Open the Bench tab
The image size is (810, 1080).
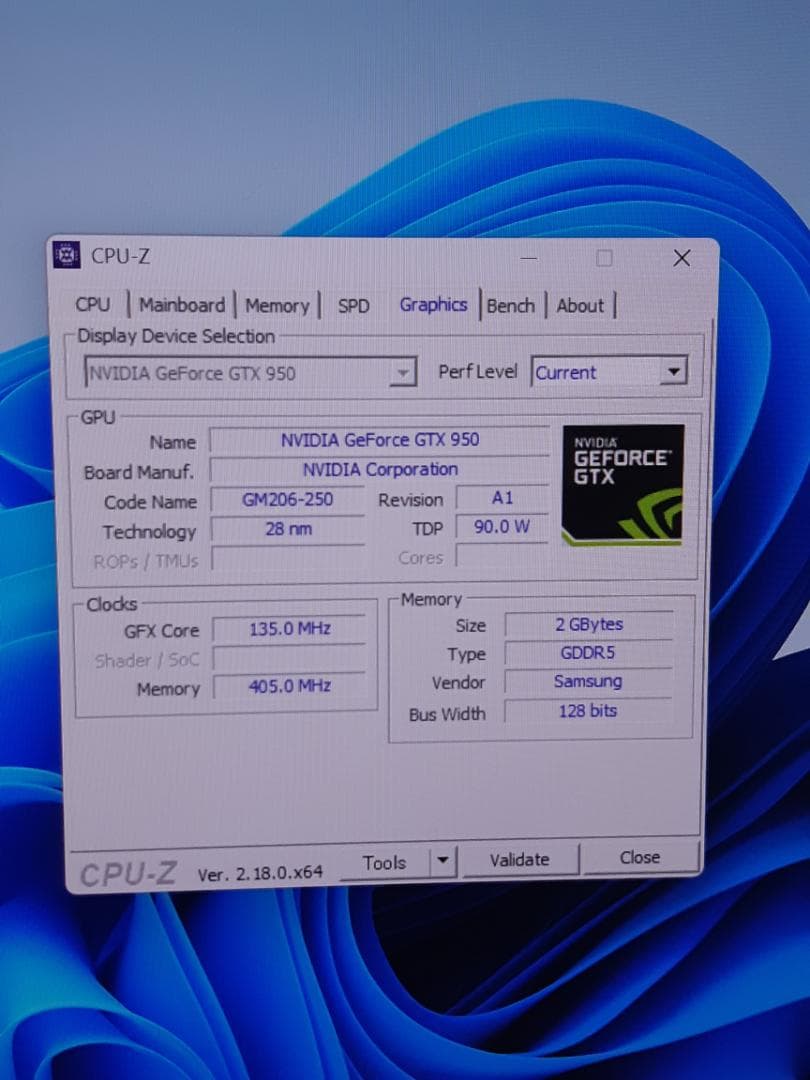tap(511, 307)
